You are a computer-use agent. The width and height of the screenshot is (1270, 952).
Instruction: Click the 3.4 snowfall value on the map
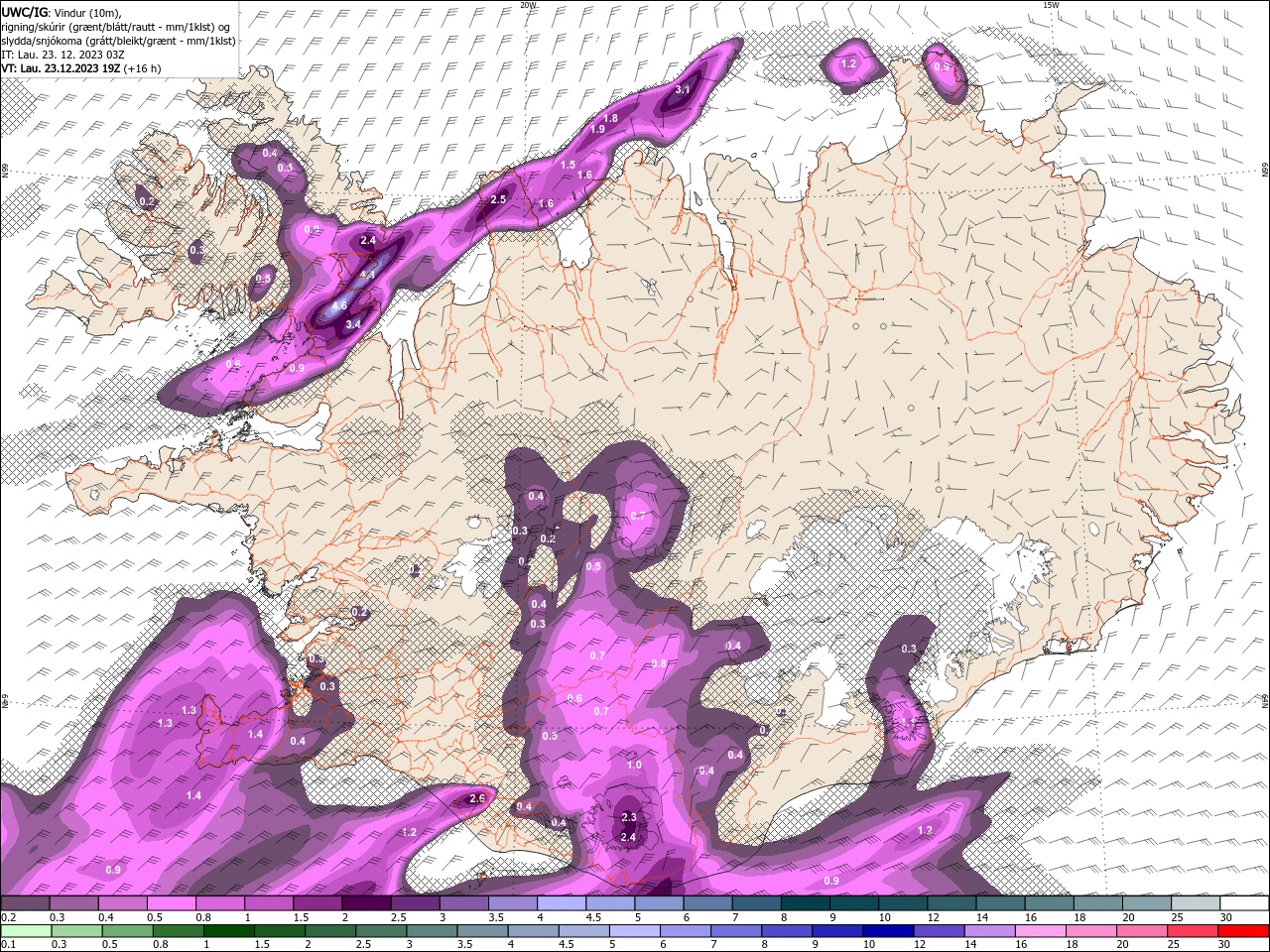click(x=352, y=324)
